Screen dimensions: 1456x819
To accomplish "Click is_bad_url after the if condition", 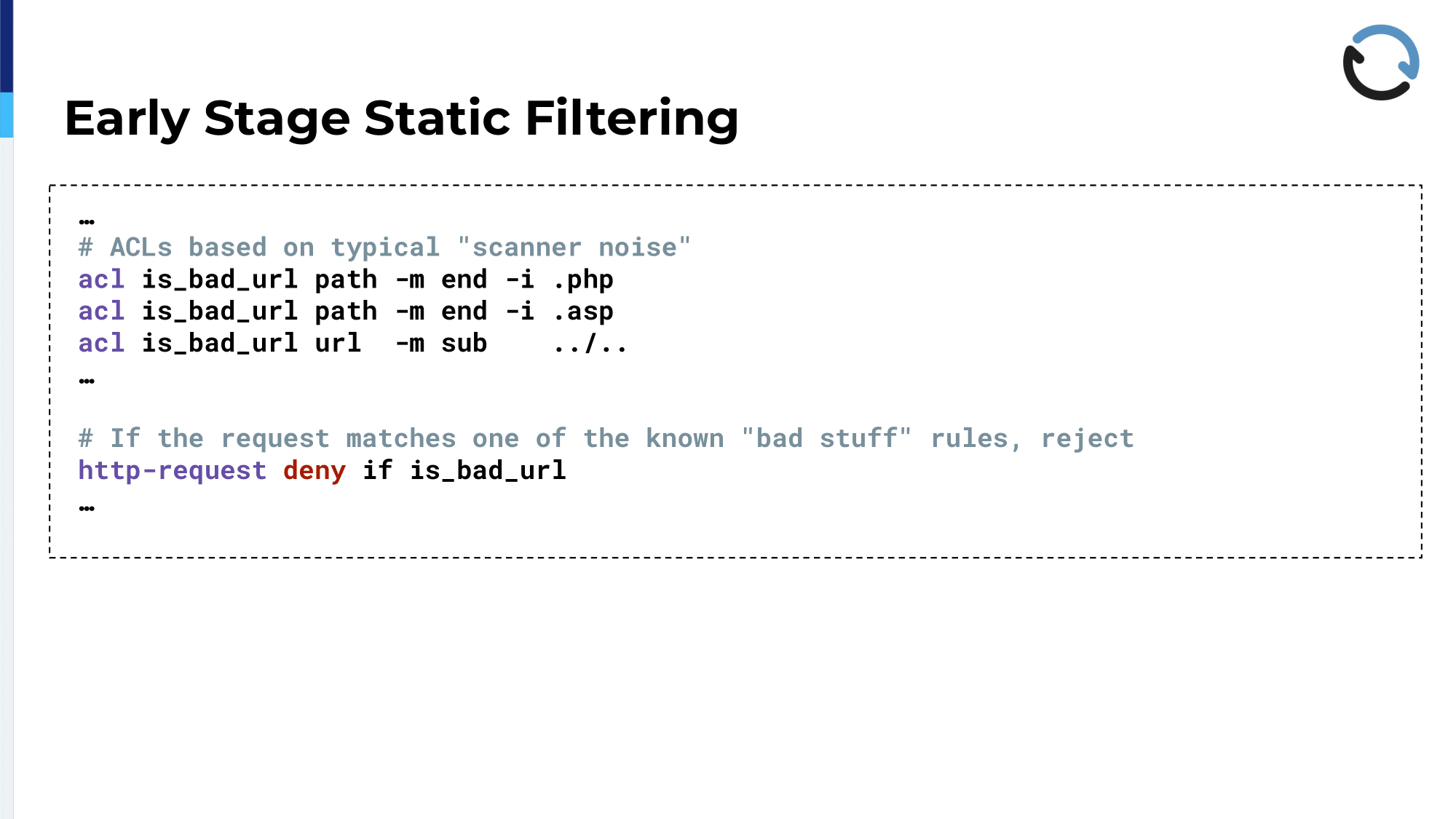I will point(488,471).
